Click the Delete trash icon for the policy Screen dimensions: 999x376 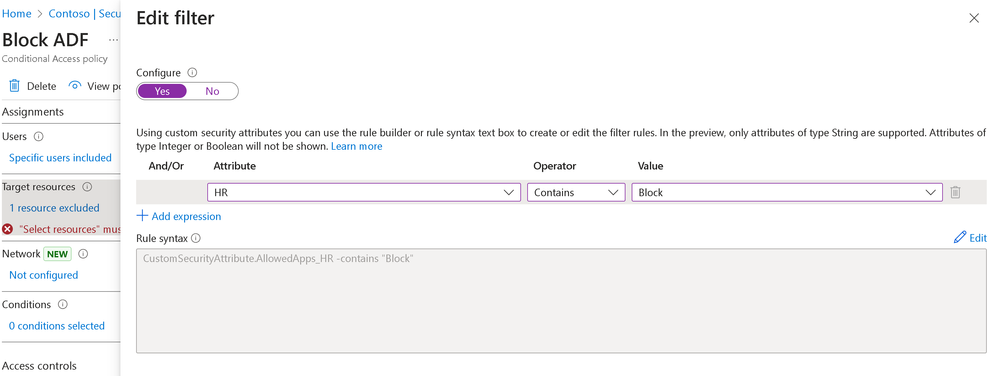point(14,86)
